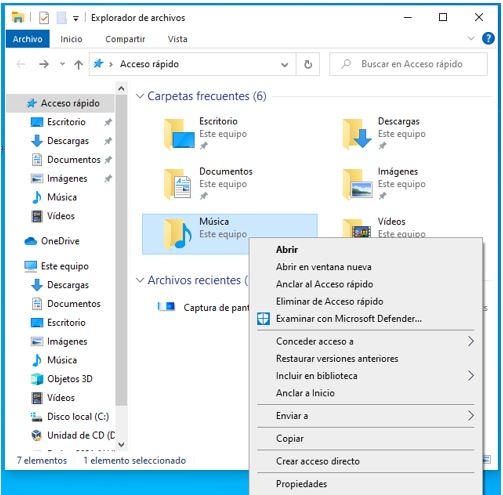Viewport: 503px width, 495px height.
Task: Open the Archivo ribbon tab
Action: (x=28, y=39)
